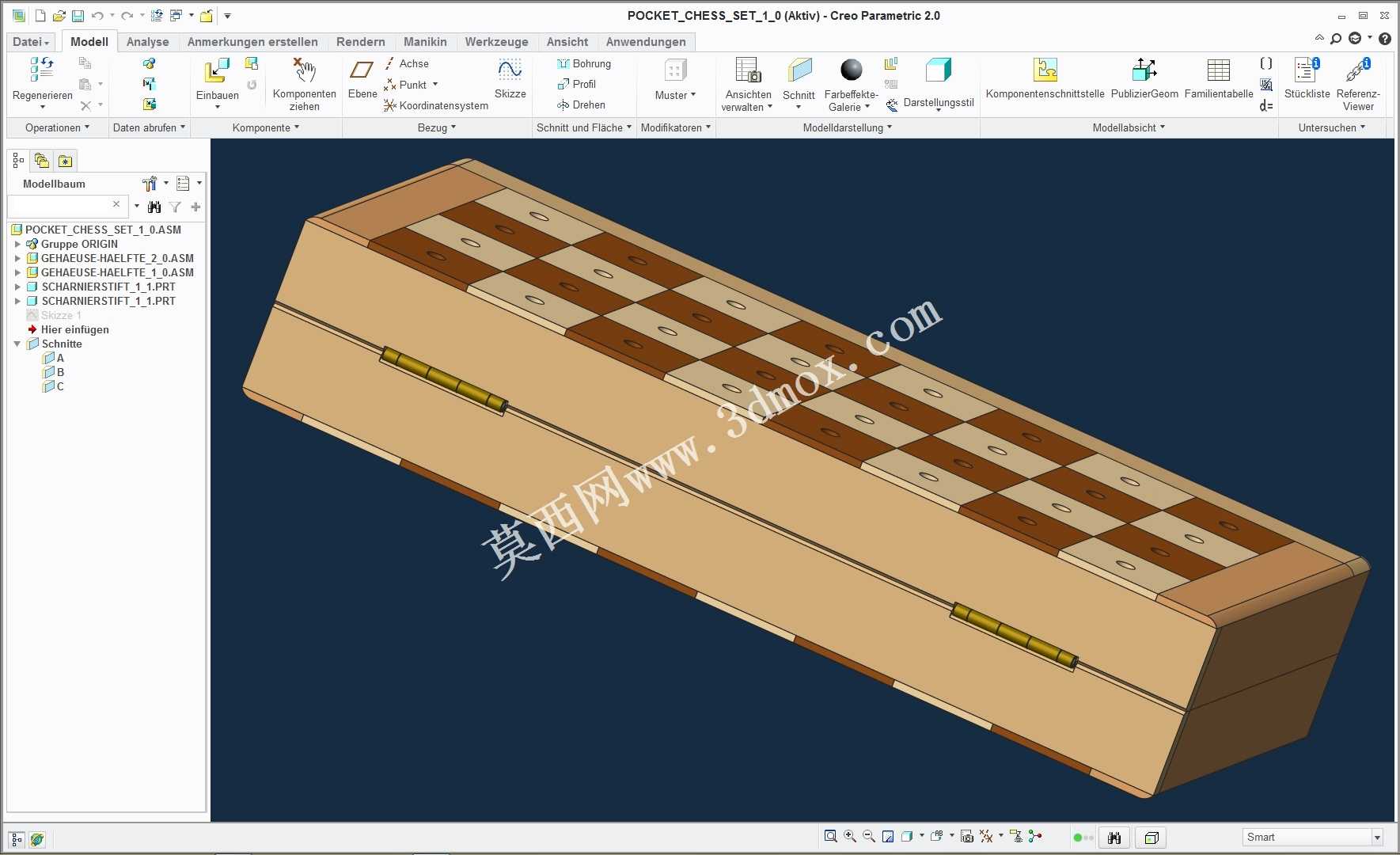This screenshot has height=855, width=1400.
Task: Expand the Daten abrufen group
Action: pos(149,127)
